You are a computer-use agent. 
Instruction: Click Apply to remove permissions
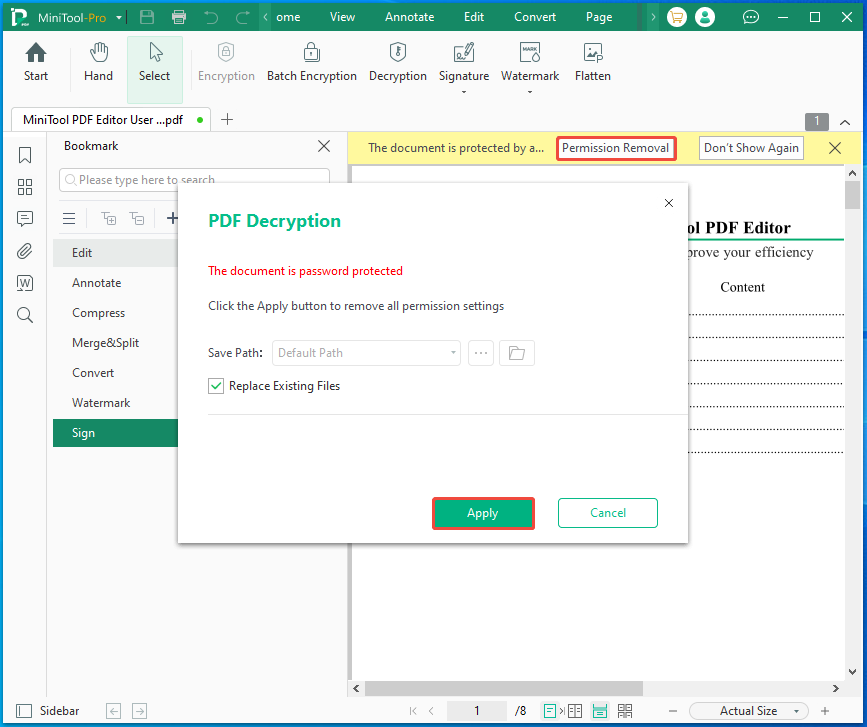click(483, 513)
